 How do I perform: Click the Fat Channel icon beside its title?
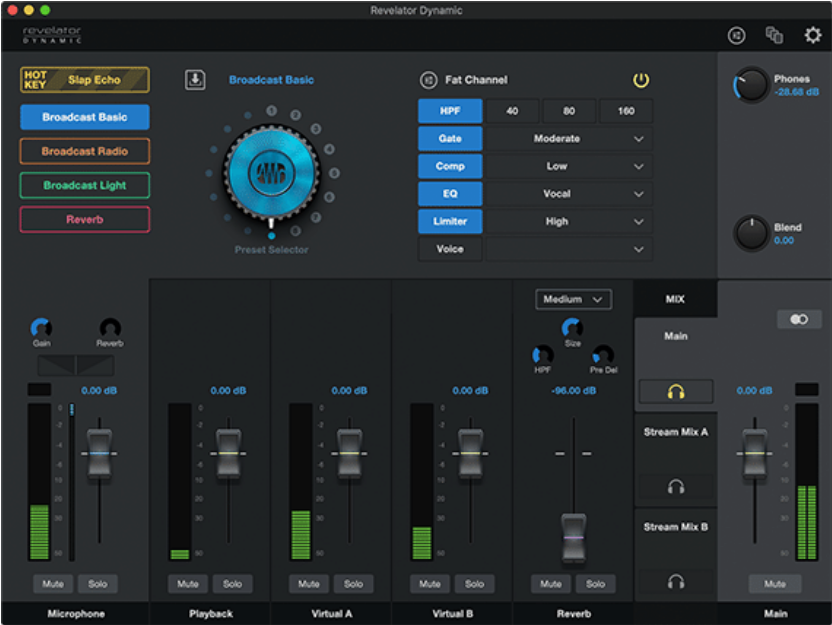428,80
